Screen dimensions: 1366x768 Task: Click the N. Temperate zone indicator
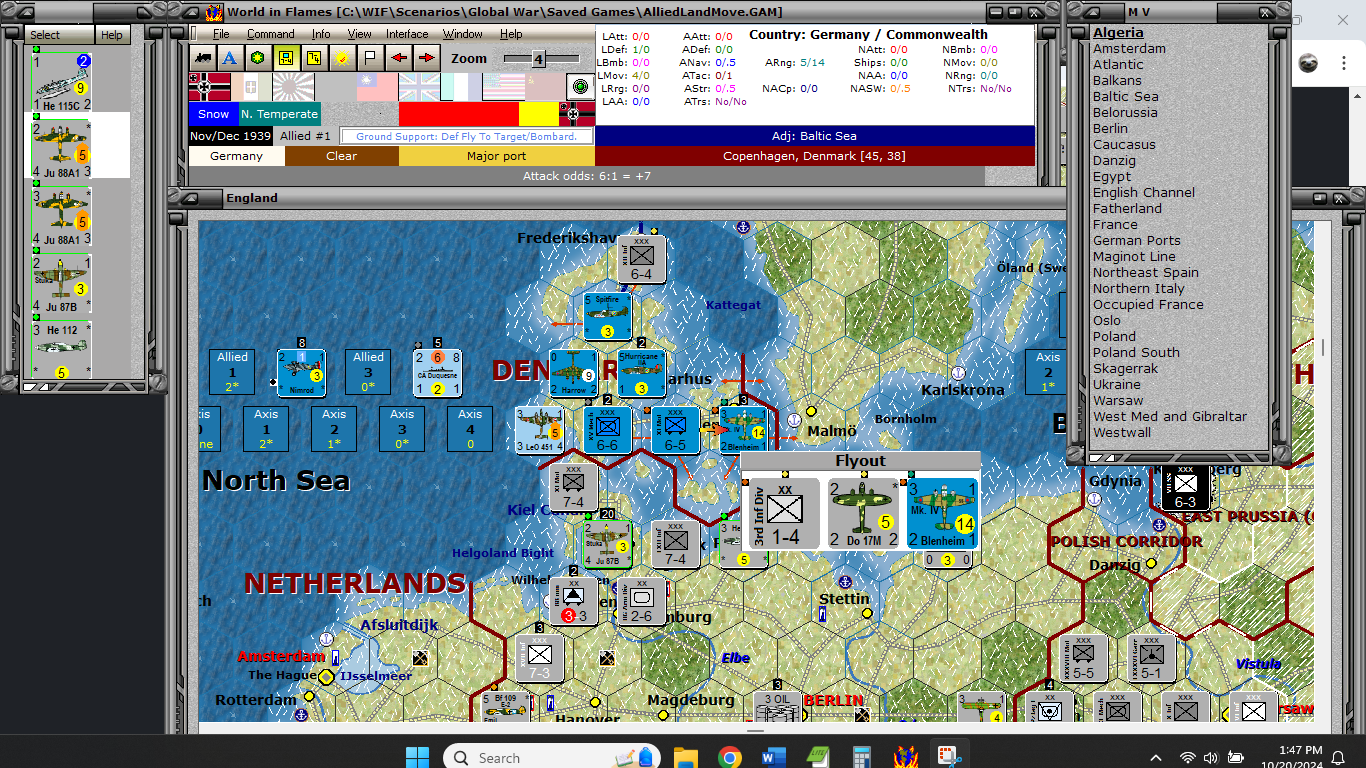280,114
